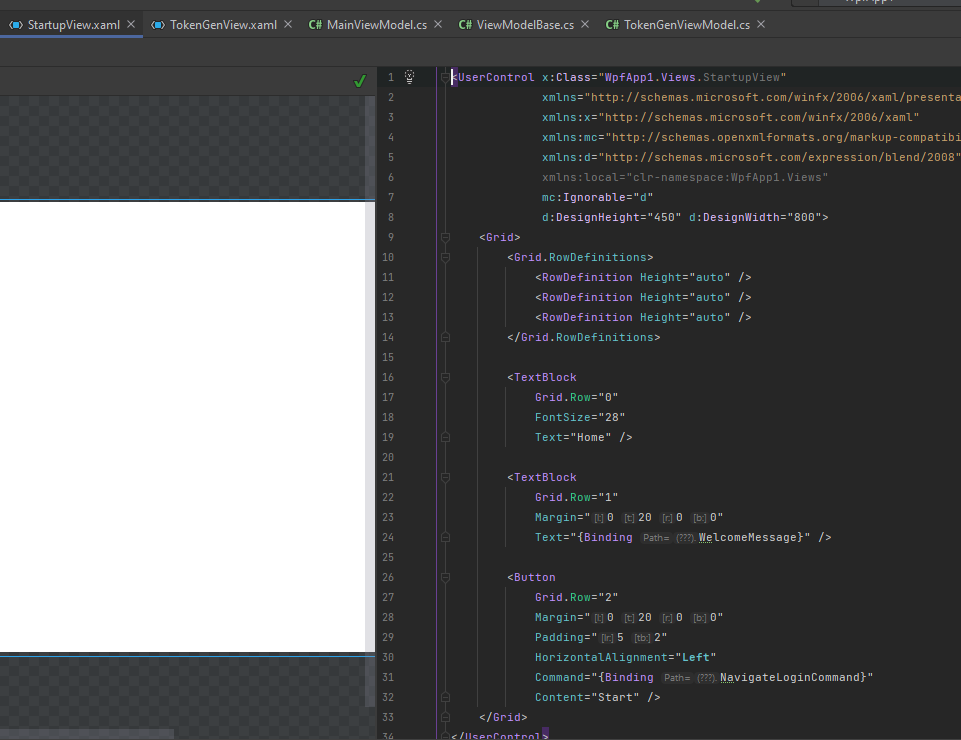Collapse the Button element fold on line 26
The height and width of the screenshot is (740, 961).
445,577
